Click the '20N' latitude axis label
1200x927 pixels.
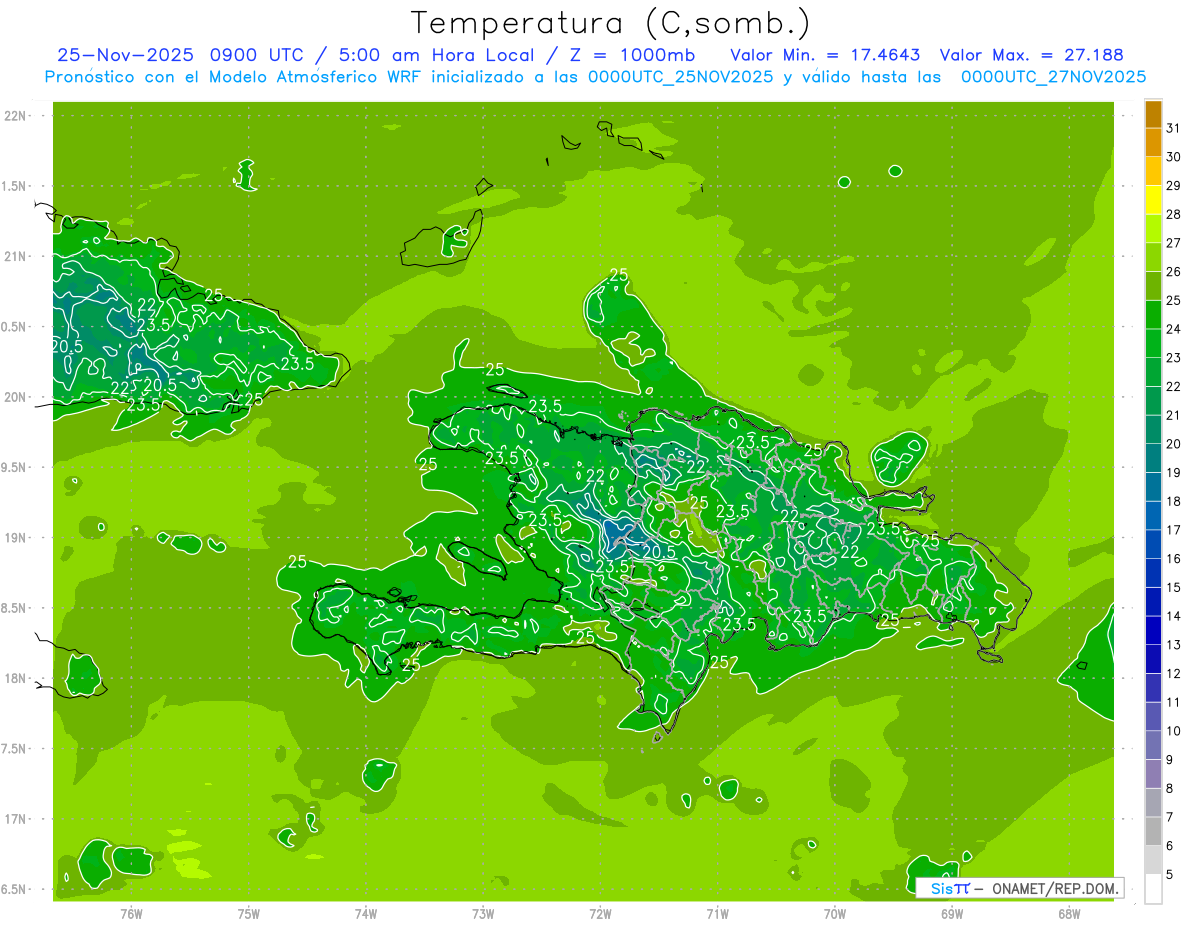(x=15, y=397)
